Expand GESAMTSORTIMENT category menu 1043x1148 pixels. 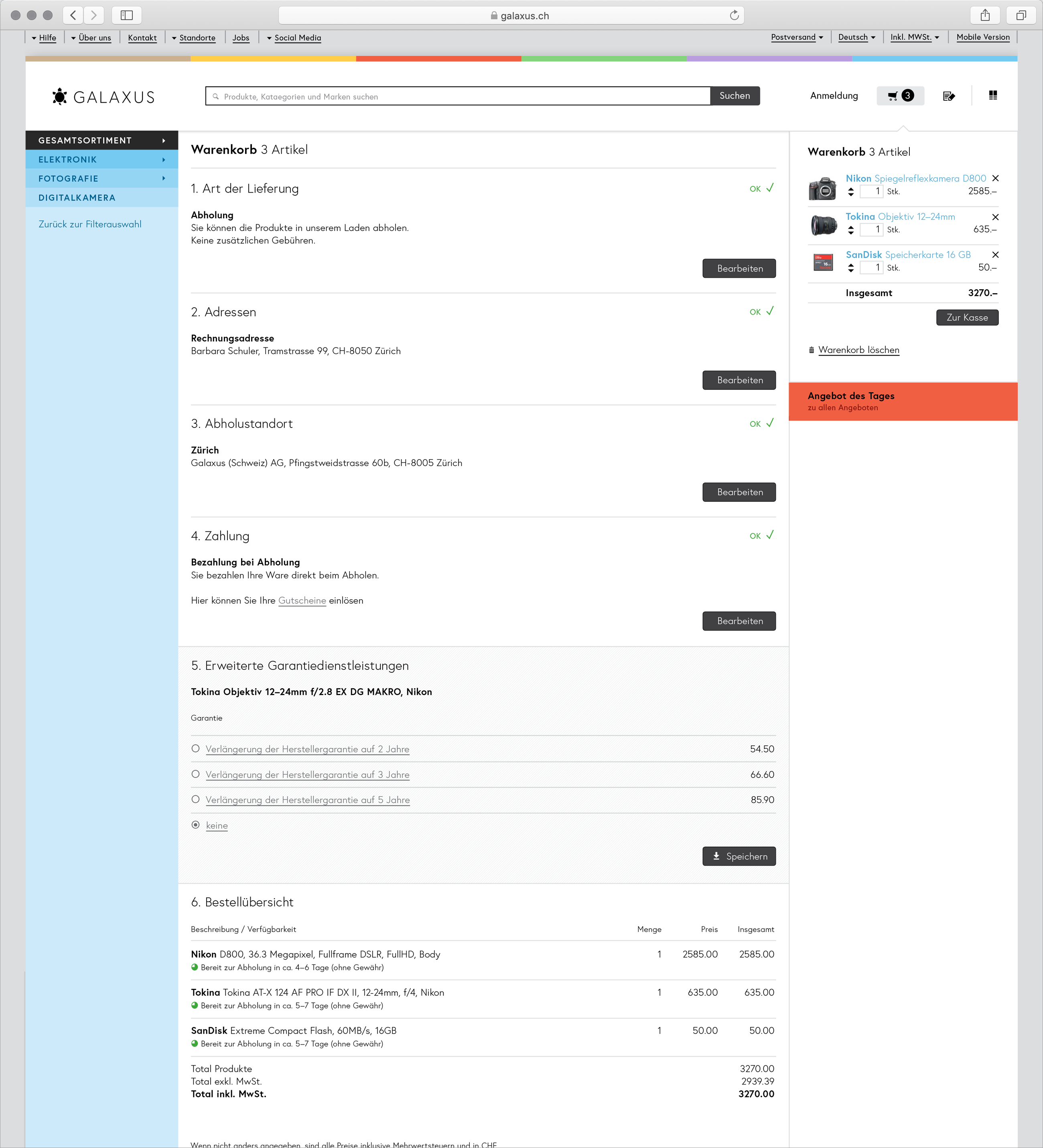[x=102, y=140]
